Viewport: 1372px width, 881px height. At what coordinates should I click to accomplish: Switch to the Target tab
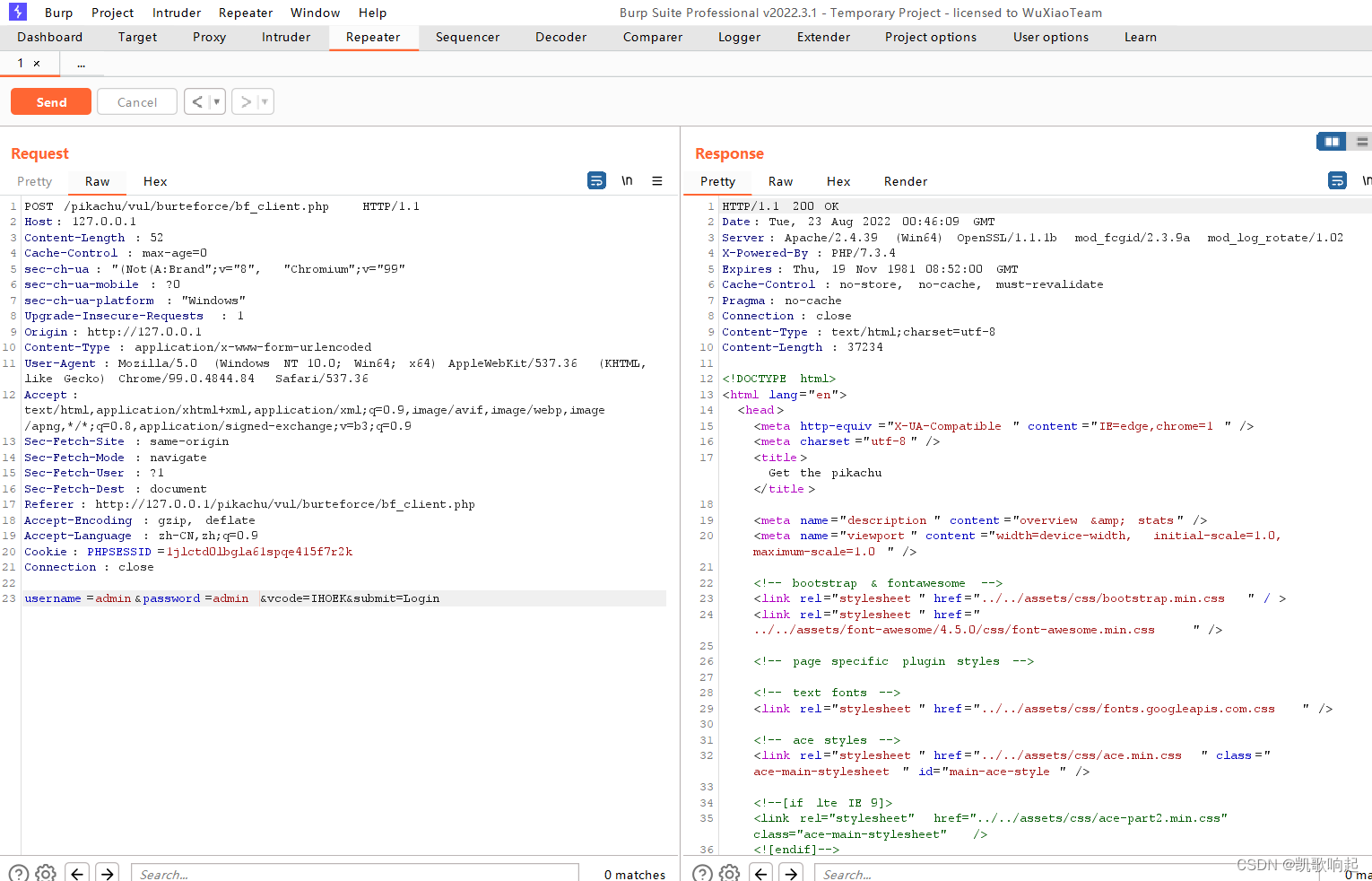(x=137, y=37)
